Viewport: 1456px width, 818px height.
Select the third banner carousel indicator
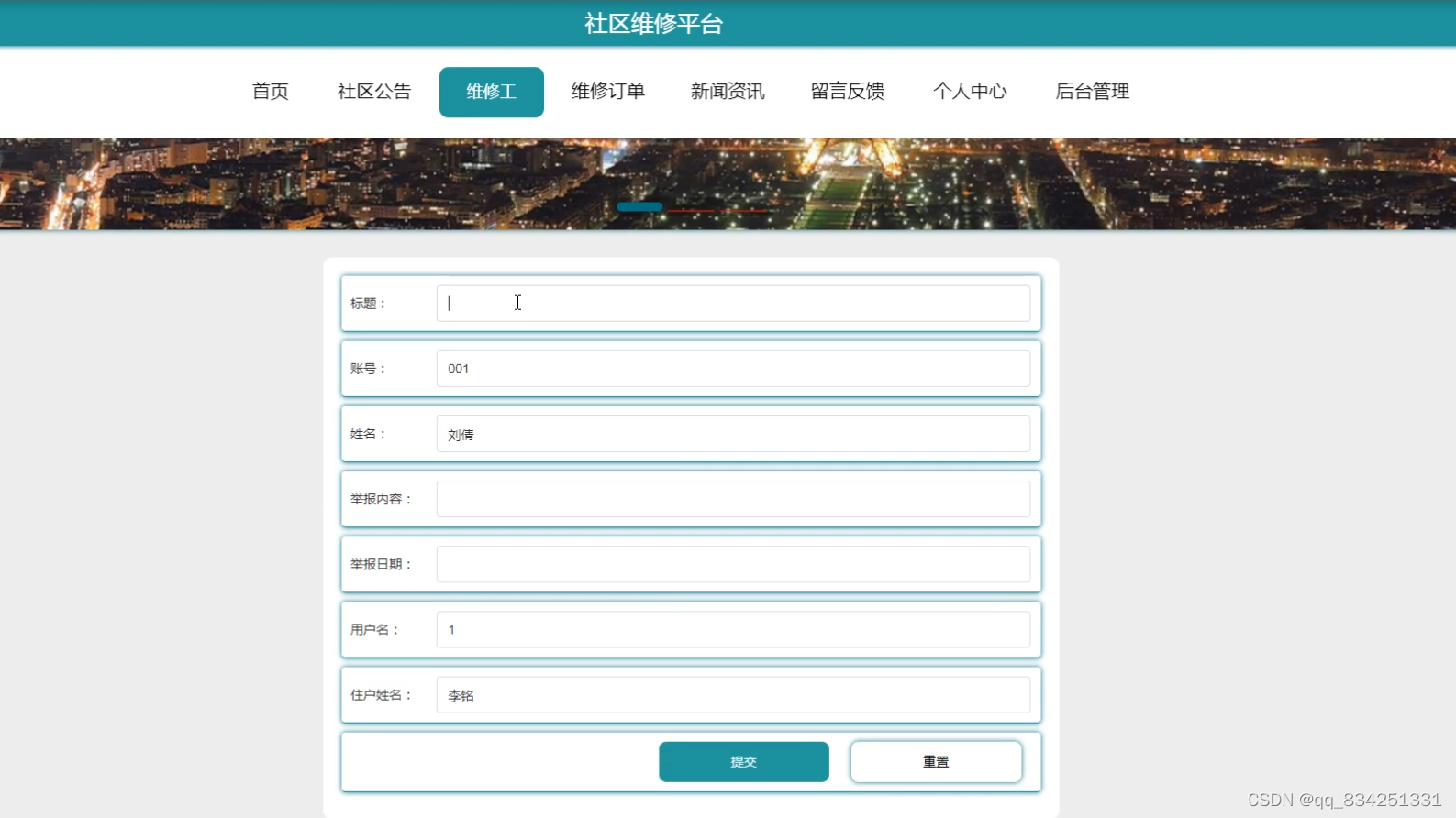[743, 210]
